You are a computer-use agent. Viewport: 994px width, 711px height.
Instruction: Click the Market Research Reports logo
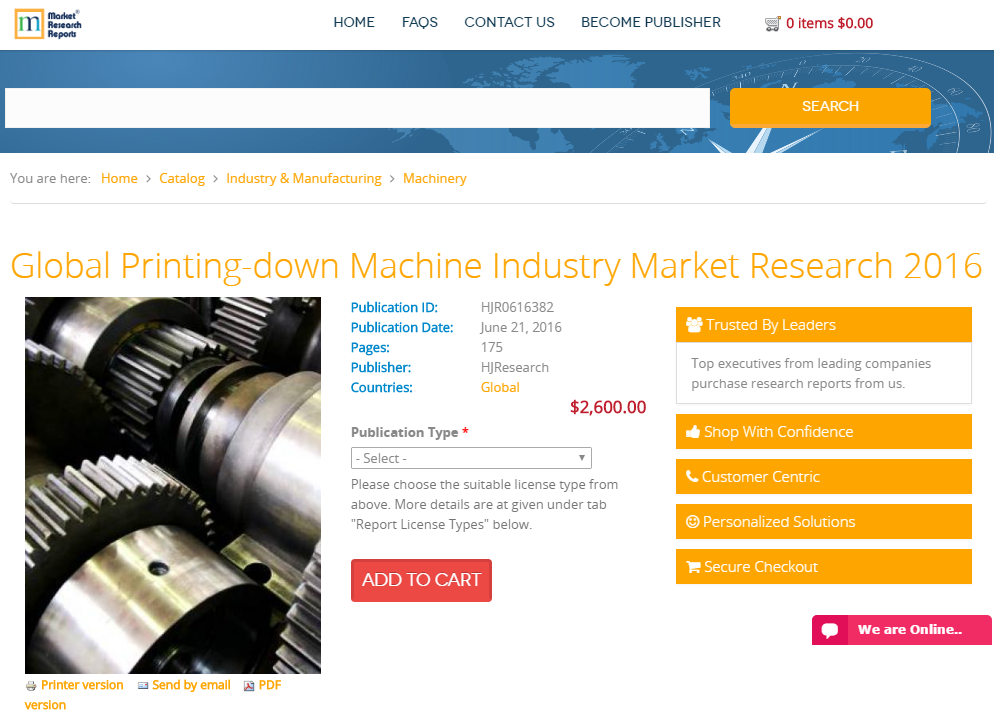48,24
